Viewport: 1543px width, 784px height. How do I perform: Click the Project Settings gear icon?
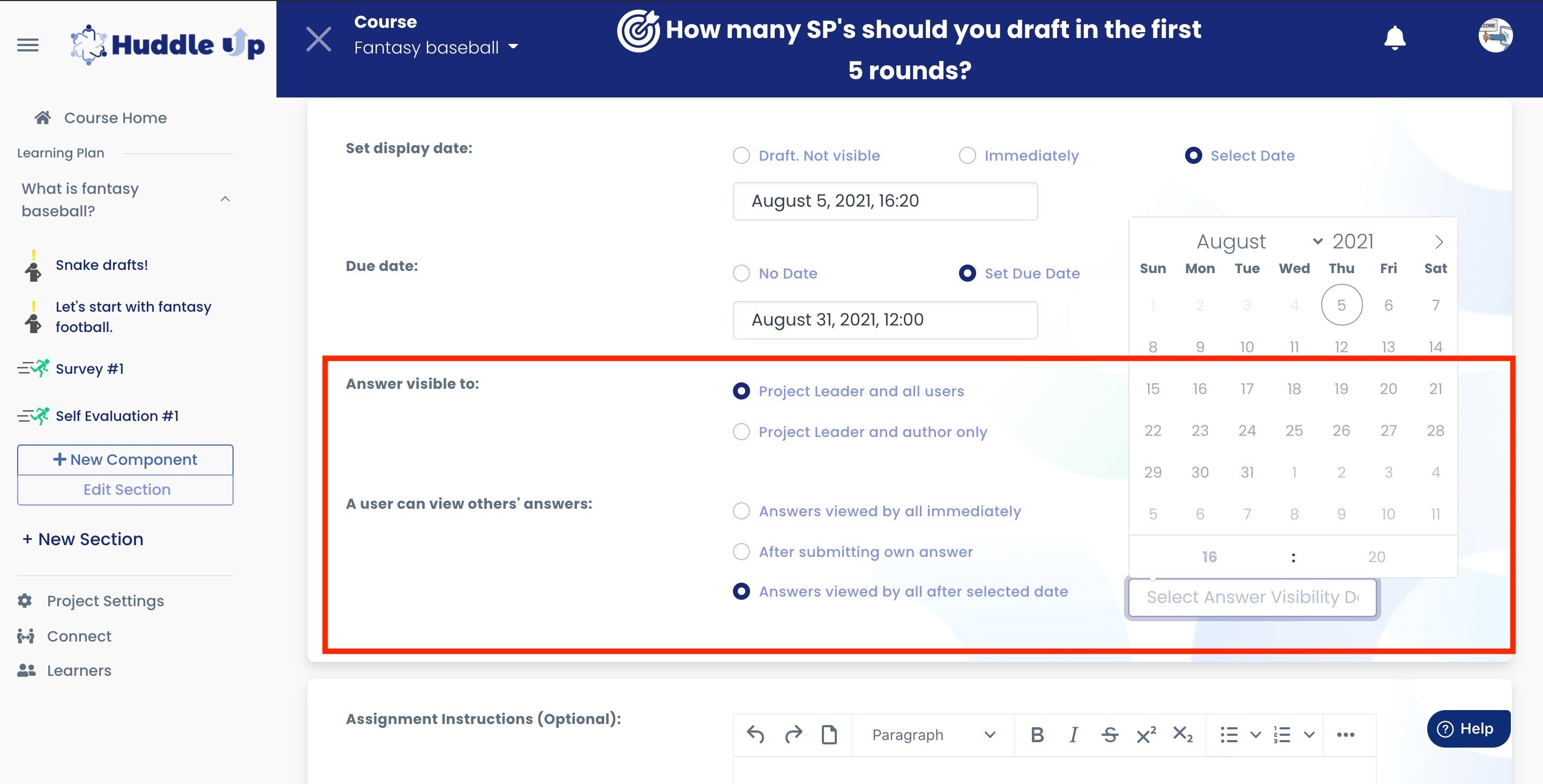pyautogui.click(x=25, y=600)
